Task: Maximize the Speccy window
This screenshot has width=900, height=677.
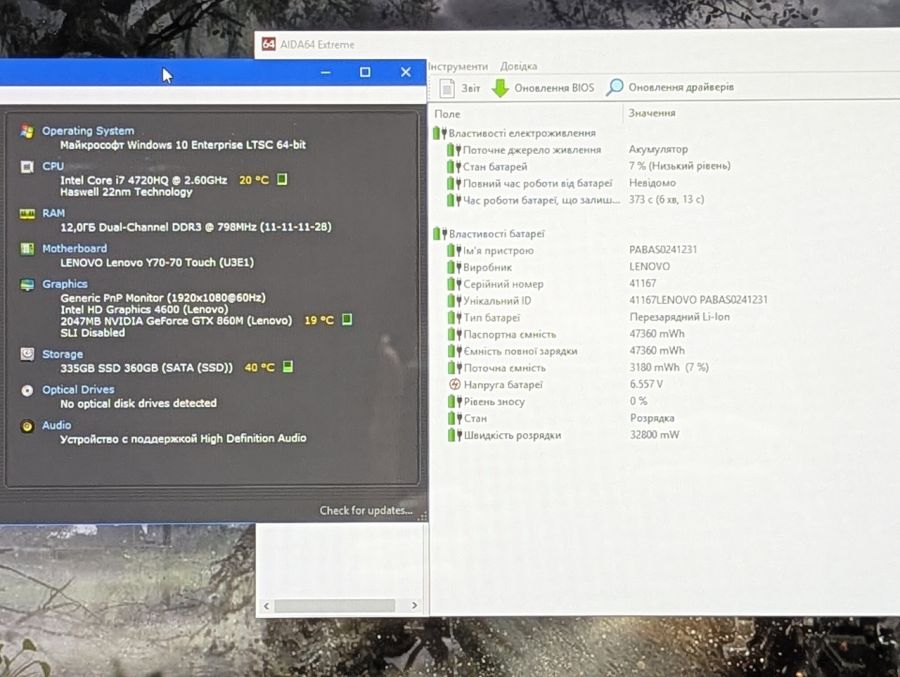Action: coord(365,72)
